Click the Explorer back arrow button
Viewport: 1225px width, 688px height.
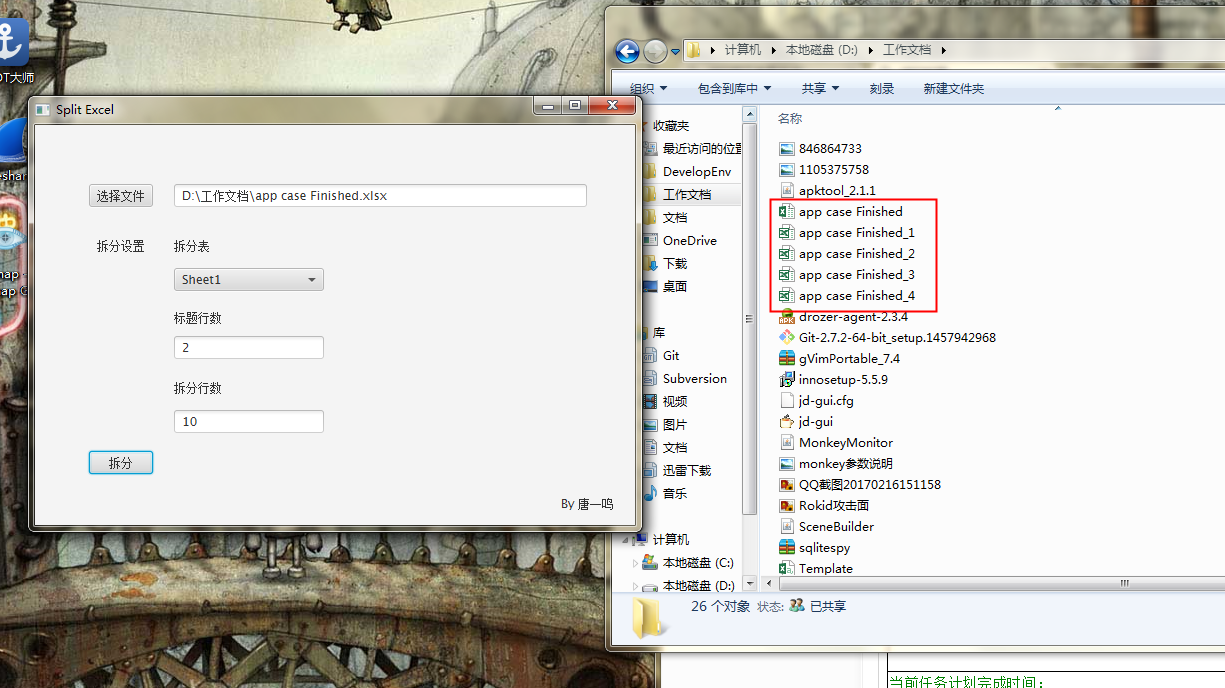click(627, 50)
